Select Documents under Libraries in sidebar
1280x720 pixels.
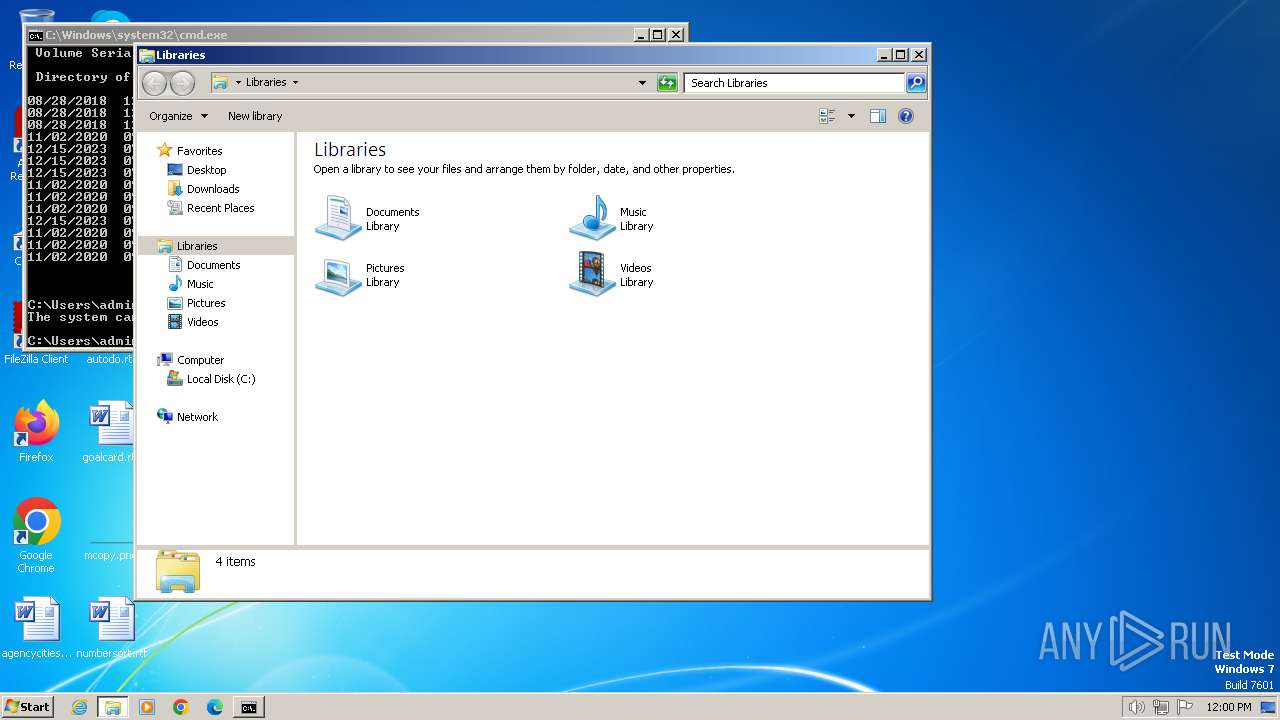point(213,265)
